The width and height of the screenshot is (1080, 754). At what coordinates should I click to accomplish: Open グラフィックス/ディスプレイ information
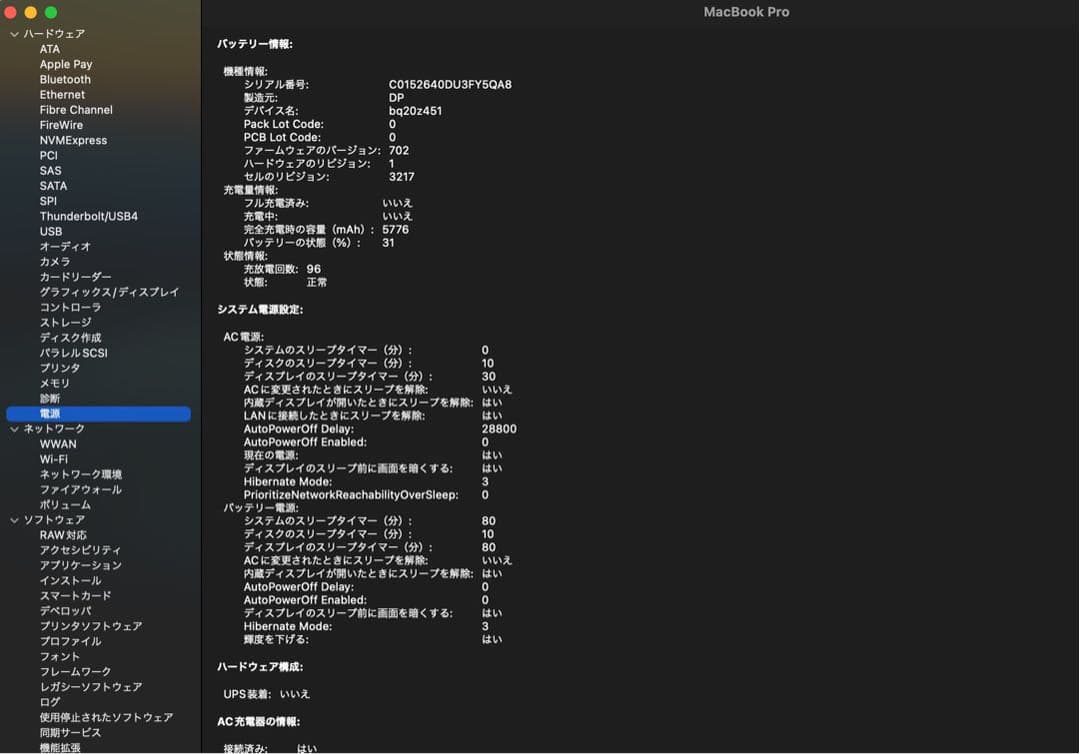[x=104, y=291]
